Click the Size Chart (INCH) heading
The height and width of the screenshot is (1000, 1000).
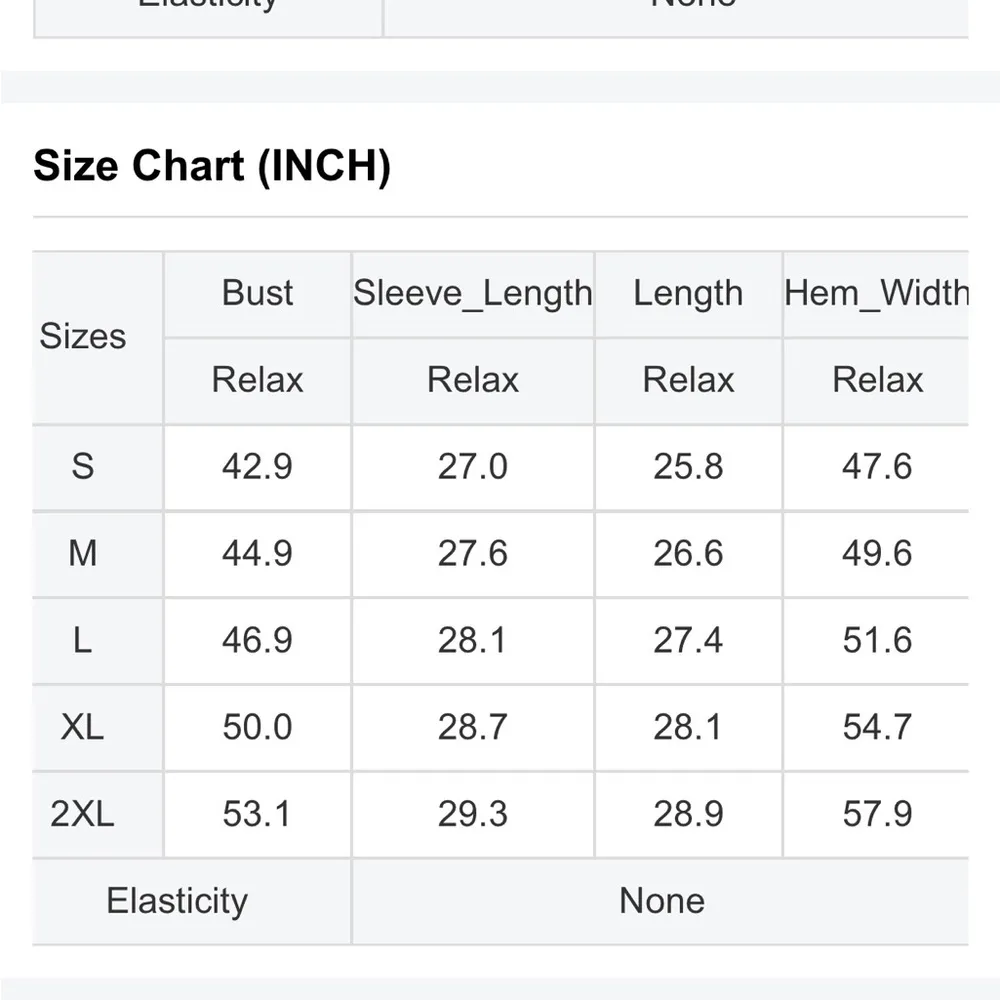212,166
